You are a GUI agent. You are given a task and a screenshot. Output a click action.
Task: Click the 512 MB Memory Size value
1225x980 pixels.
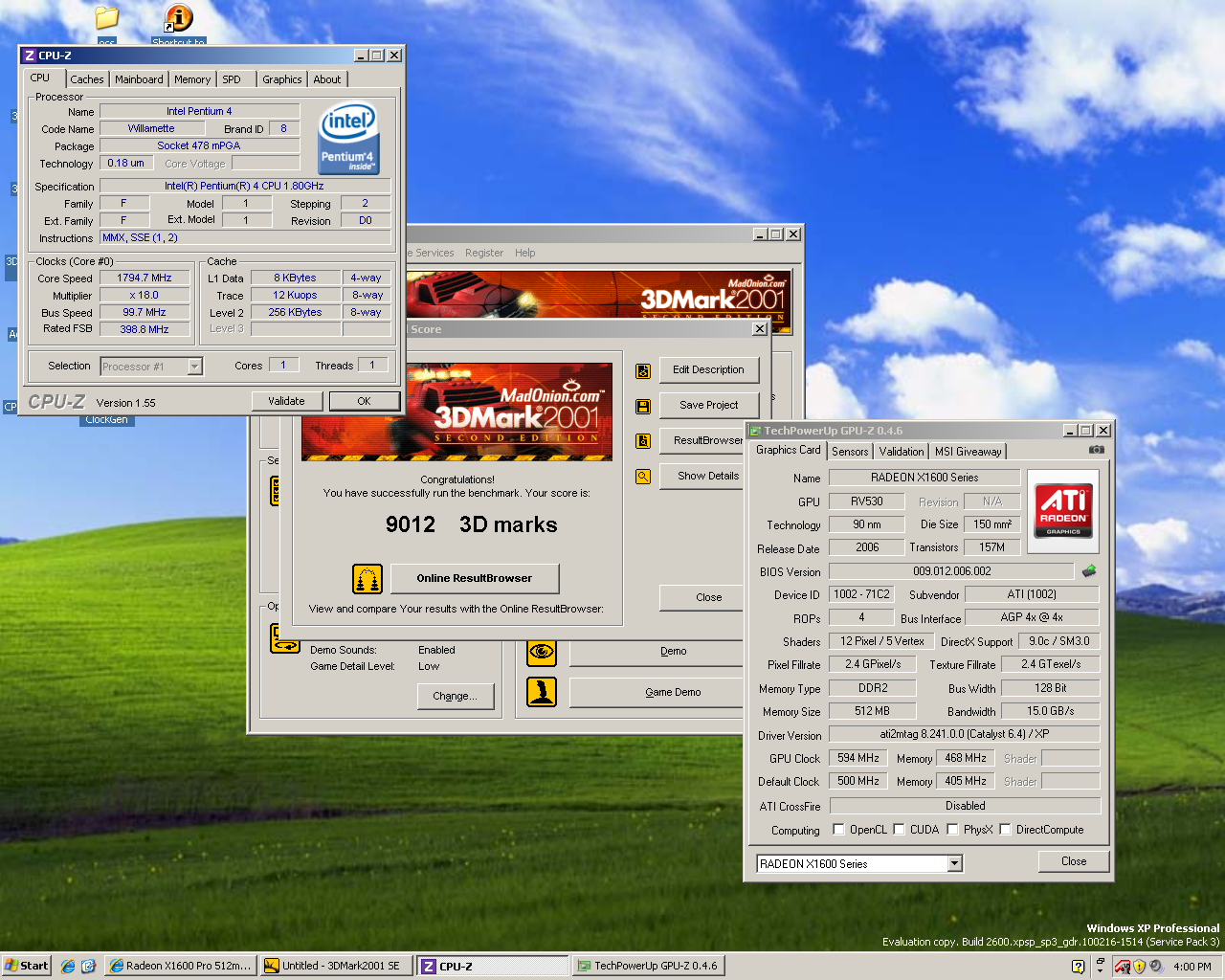(872, 712)
